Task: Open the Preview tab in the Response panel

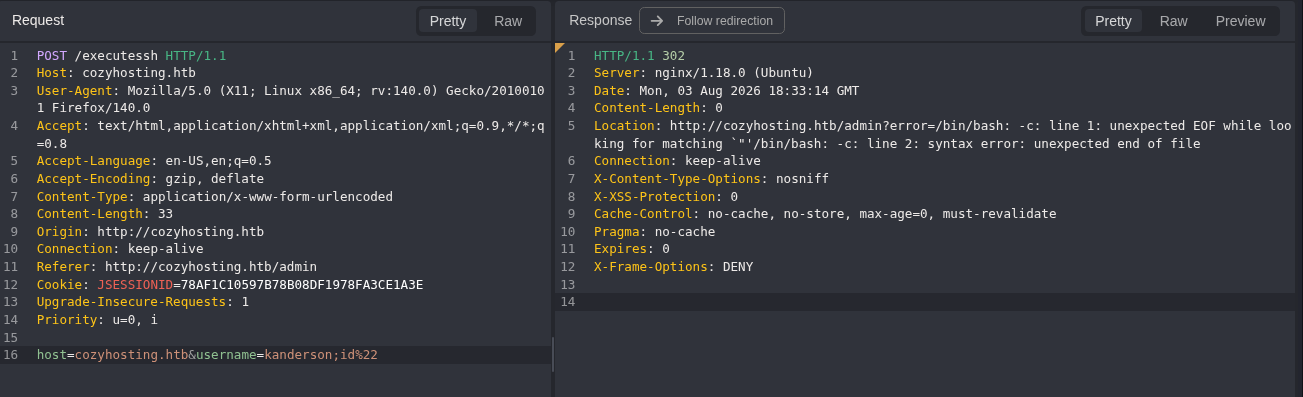Action: point(1240,21)
